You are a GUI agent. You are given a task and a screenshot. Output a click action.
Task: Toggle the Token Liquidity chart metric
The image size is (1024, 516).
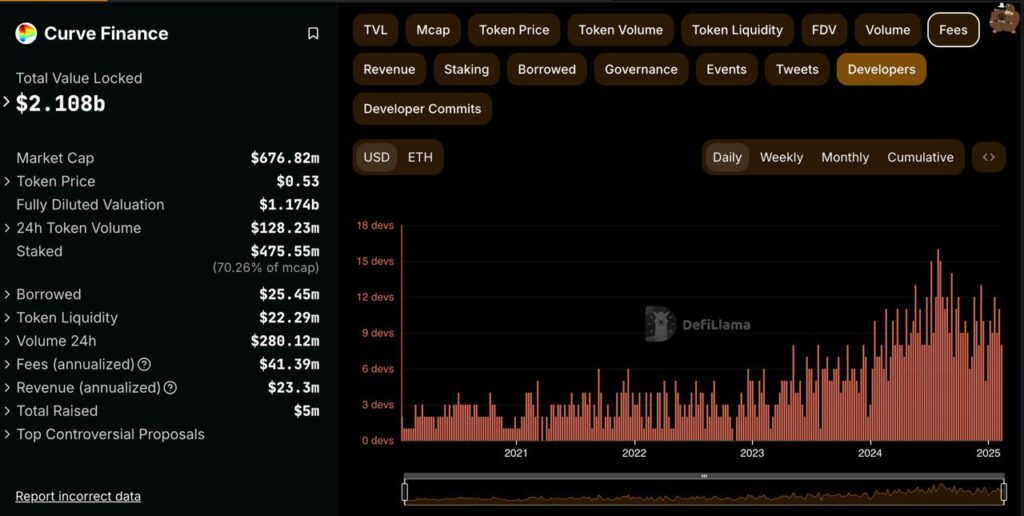click(x=737, y=30)
